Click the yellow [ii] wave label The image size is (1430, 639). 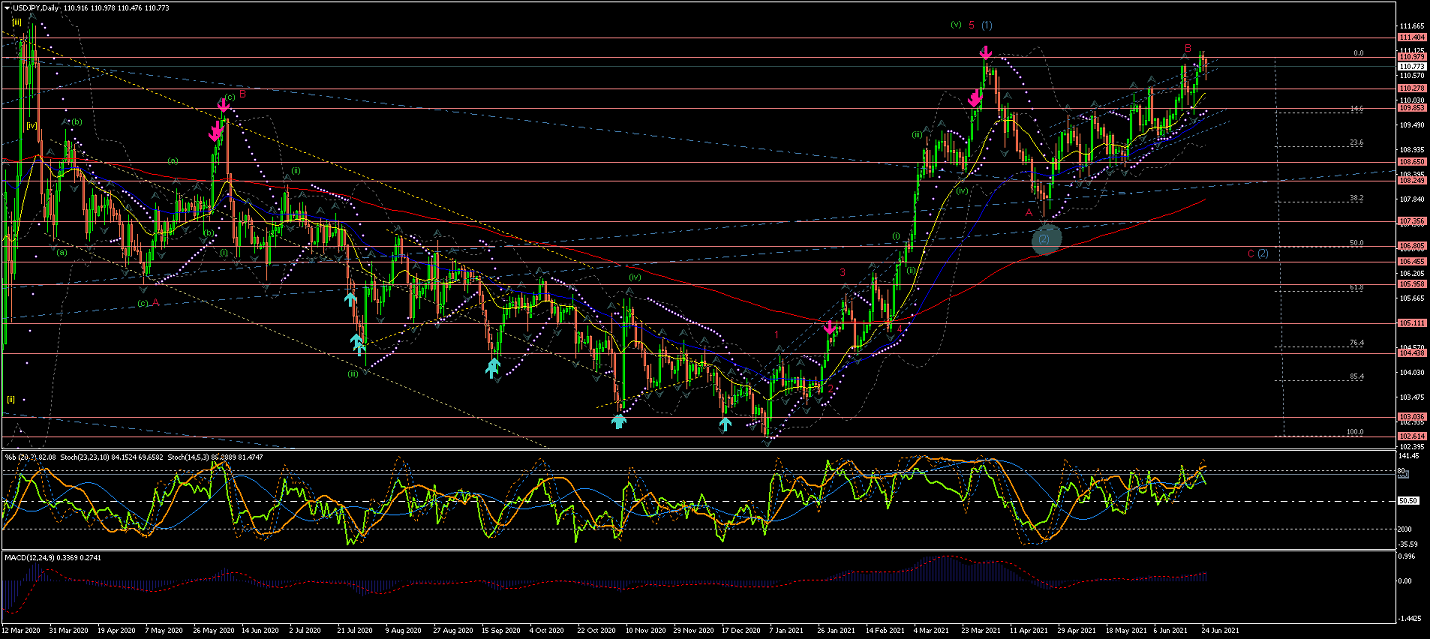(x=11, y=399)
